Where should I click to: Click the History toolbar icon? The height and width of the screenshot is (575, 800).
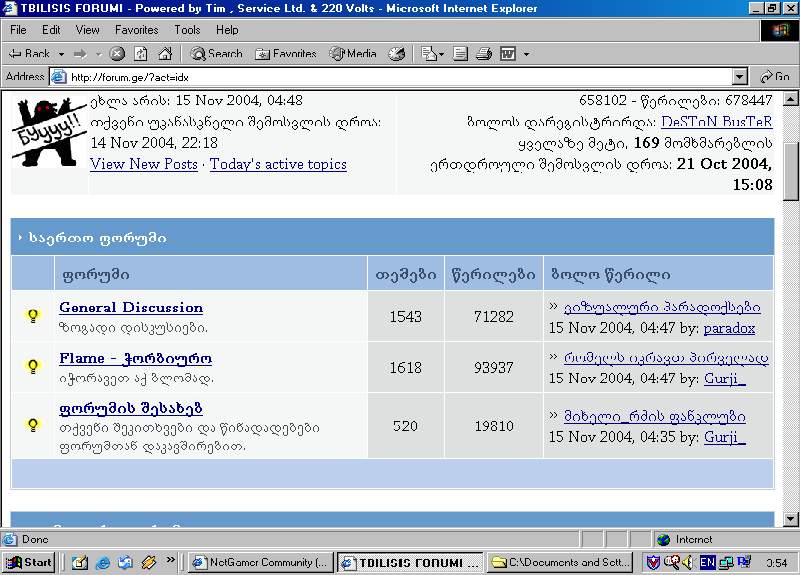click(397, 54)
